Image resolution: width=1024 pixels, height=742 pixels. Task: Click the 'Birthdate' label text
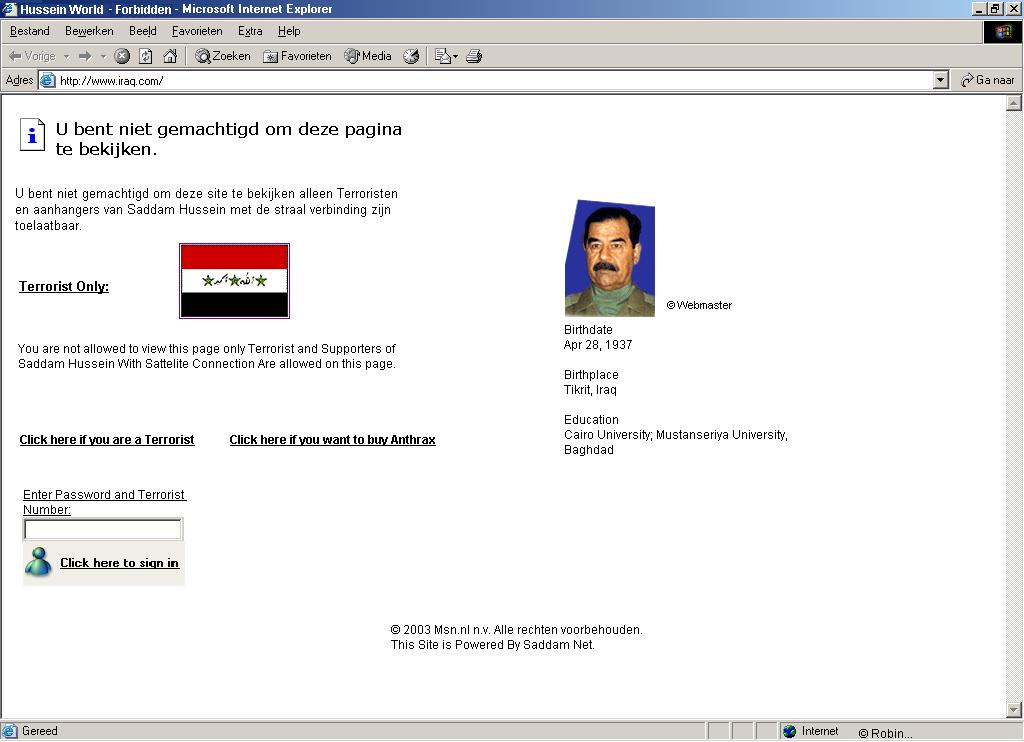588,330
